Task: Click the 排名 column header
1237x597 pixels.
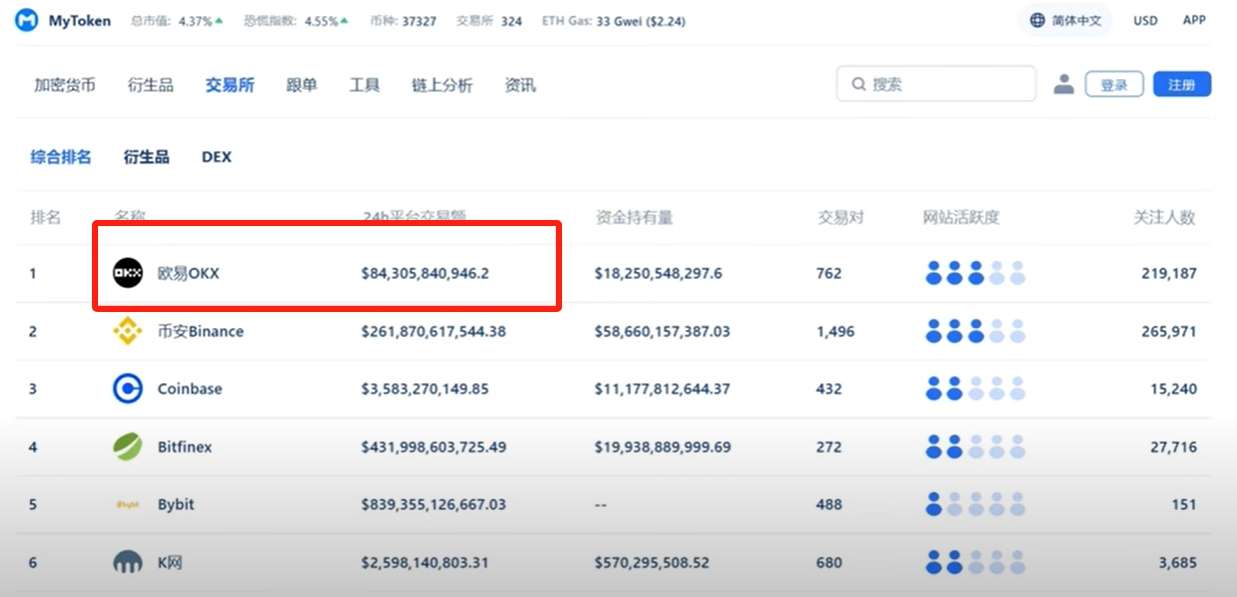Action: coord(46,217)
